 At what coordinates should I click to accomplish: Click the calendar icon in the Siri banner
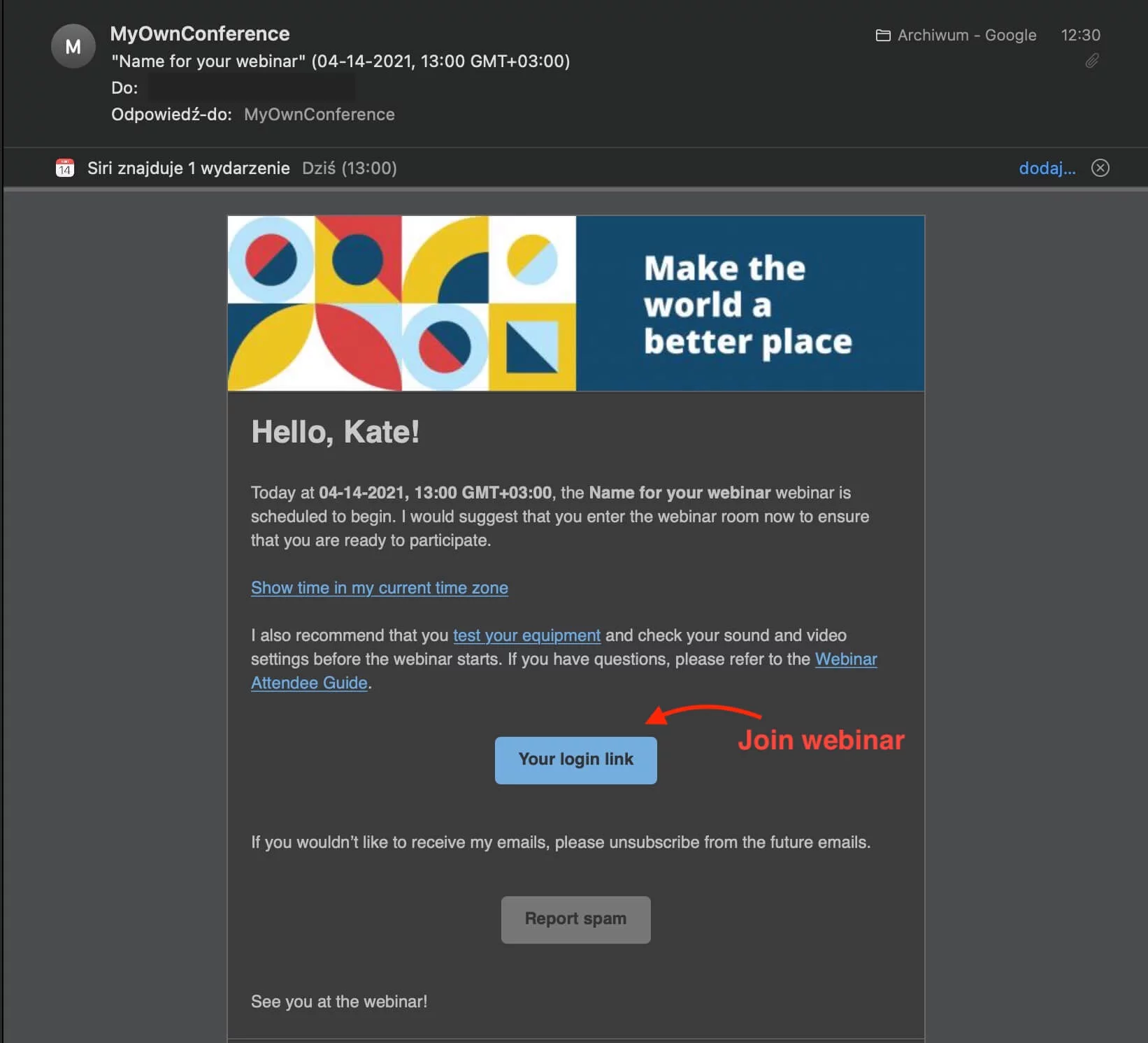pos(64,168)
